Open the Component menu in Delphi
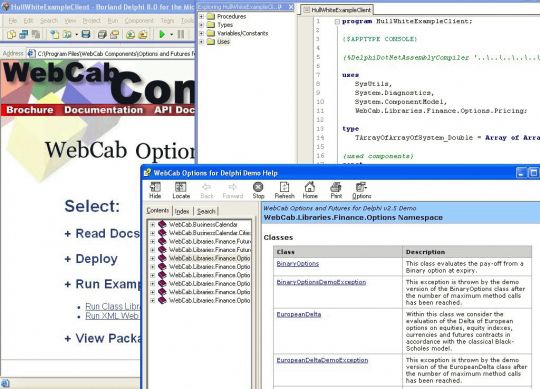Image resolution: width=540 pixels, height=389 pixels. point(139,21)
